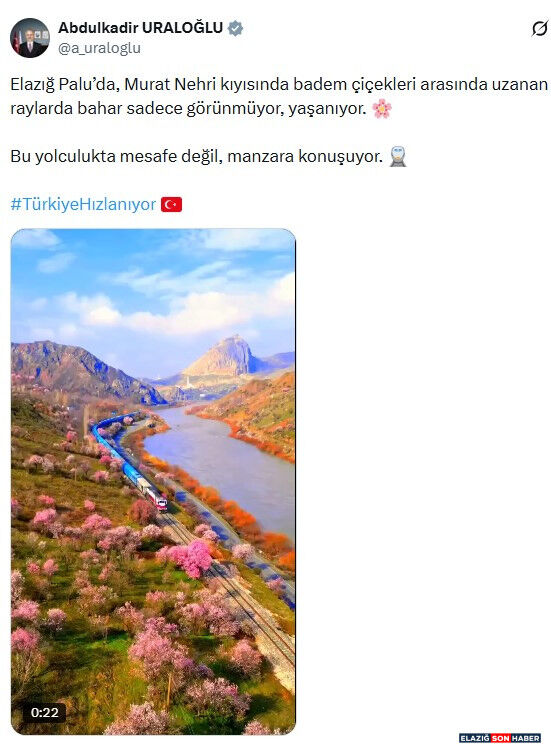551x753 pixels.
Task: Click the cloudy sky area of video
Action: pyautogui.click(x=153, y=288)
